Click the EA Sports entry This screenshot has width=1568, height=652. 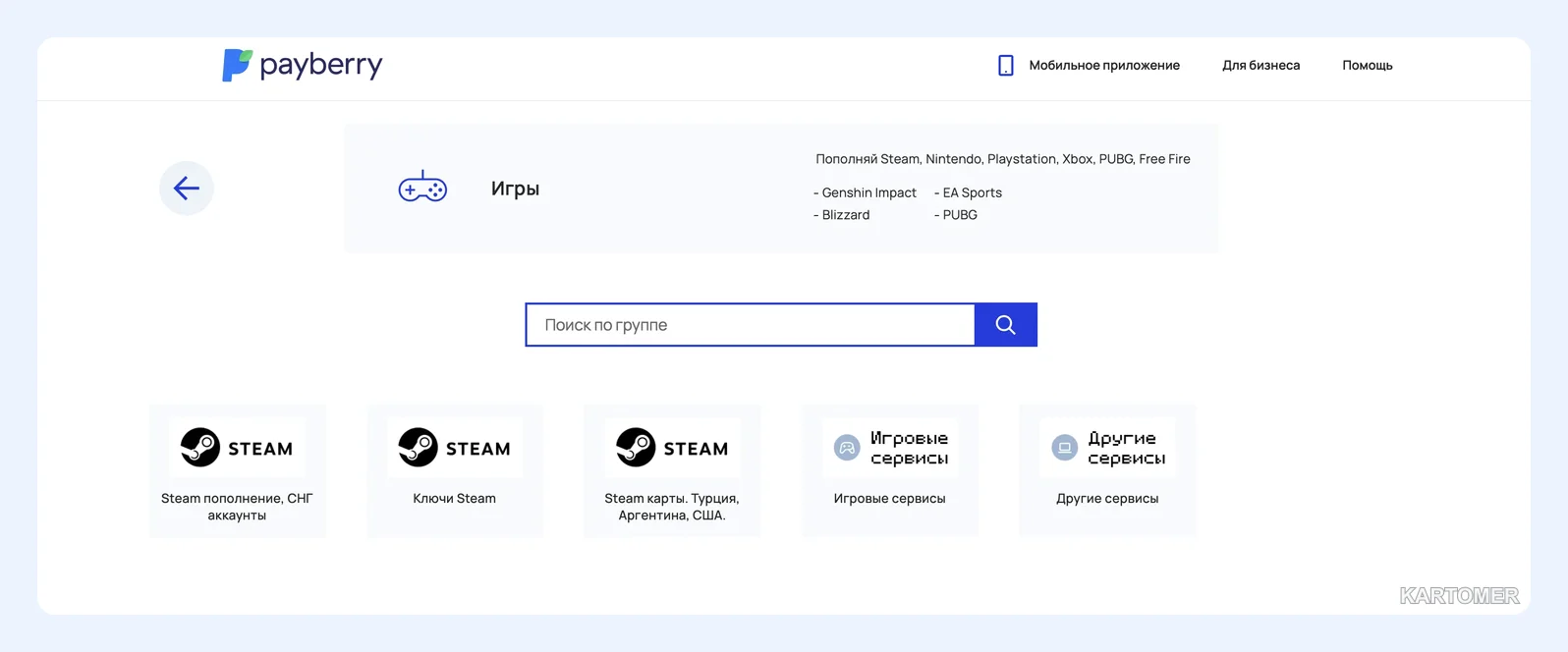968,192
